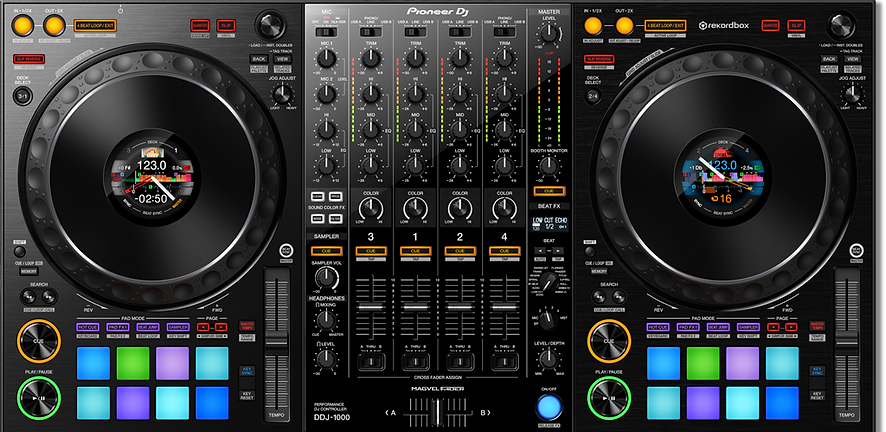Click the SHIFT button on left deck
This screenshot has width=886, height=432.
point(20,252)
